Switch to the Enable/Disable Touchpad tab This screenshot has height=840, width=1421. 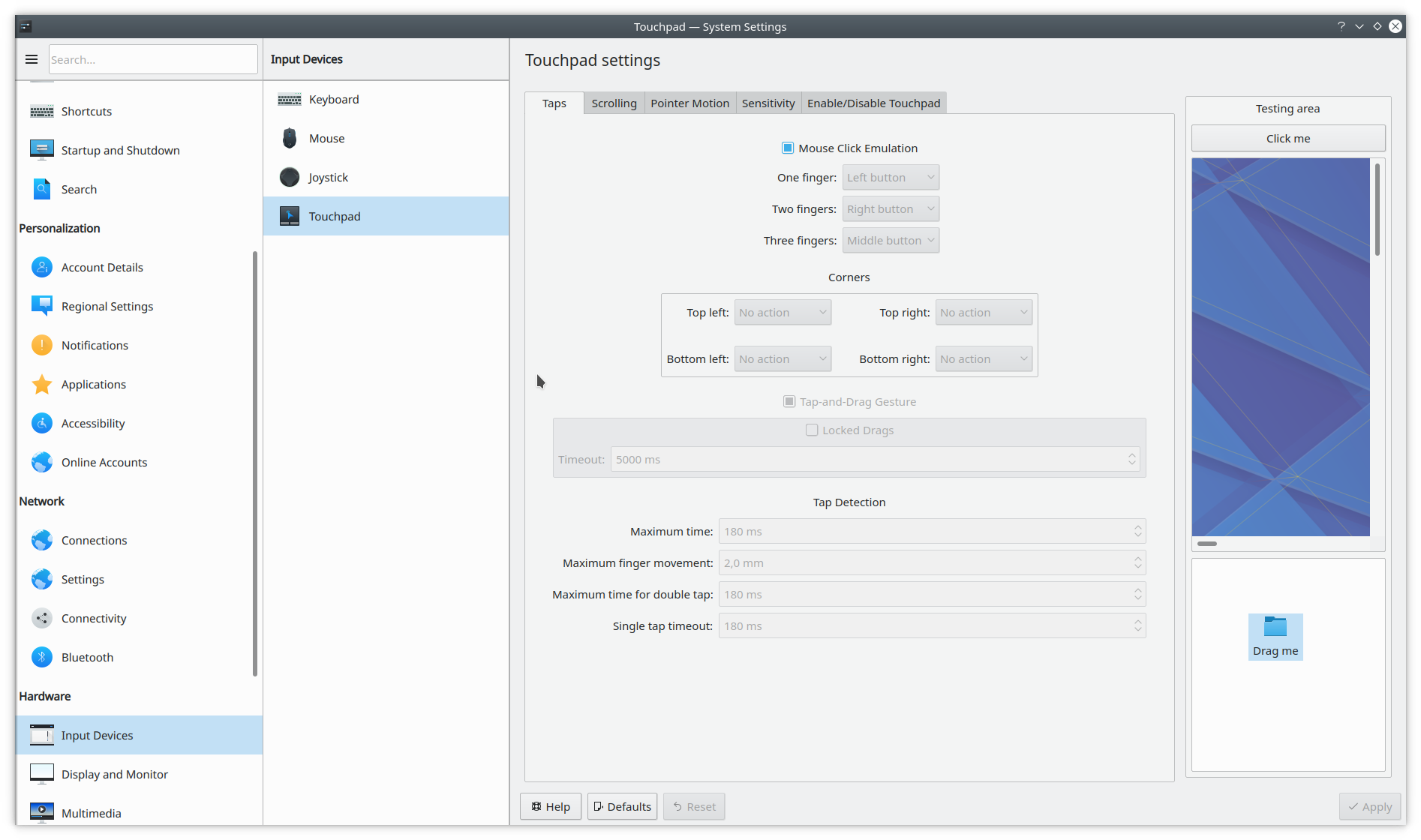[x=873, y=103]
